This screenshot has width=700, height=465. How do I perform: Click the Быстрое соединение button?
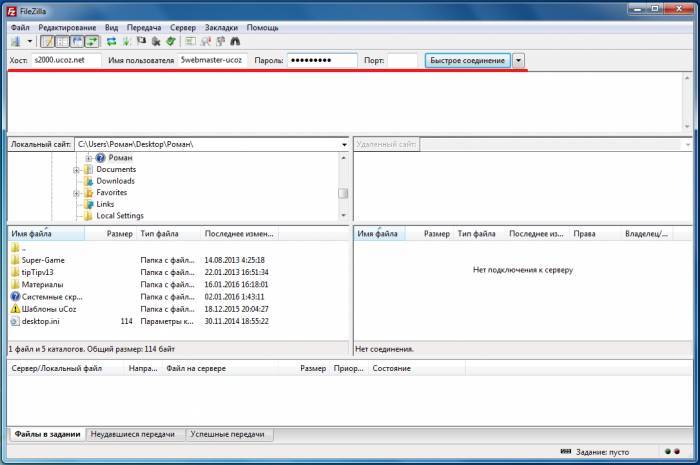tap(467, 60)
